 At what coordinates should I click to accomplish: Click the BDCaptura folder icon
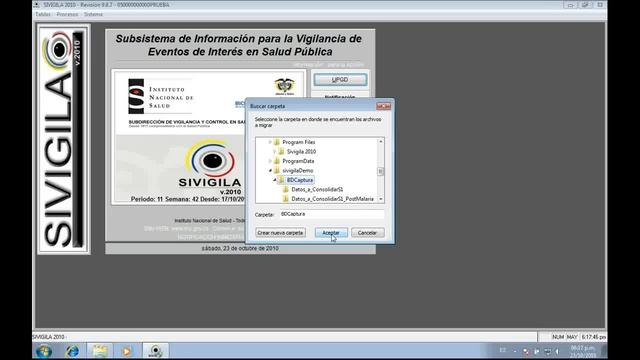click(281, 180)
